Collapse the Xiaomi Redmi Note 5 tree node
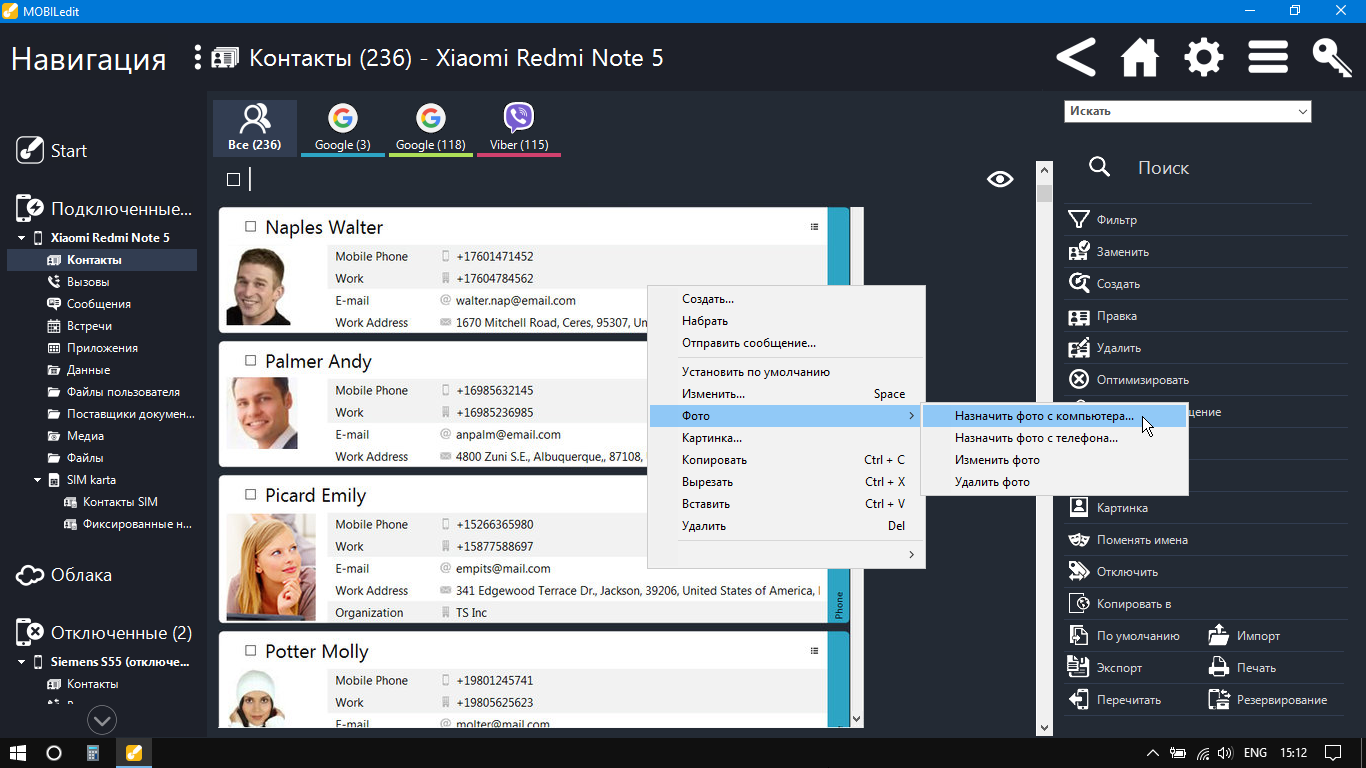Screen dimensions: 1366x768 [22, 238]
